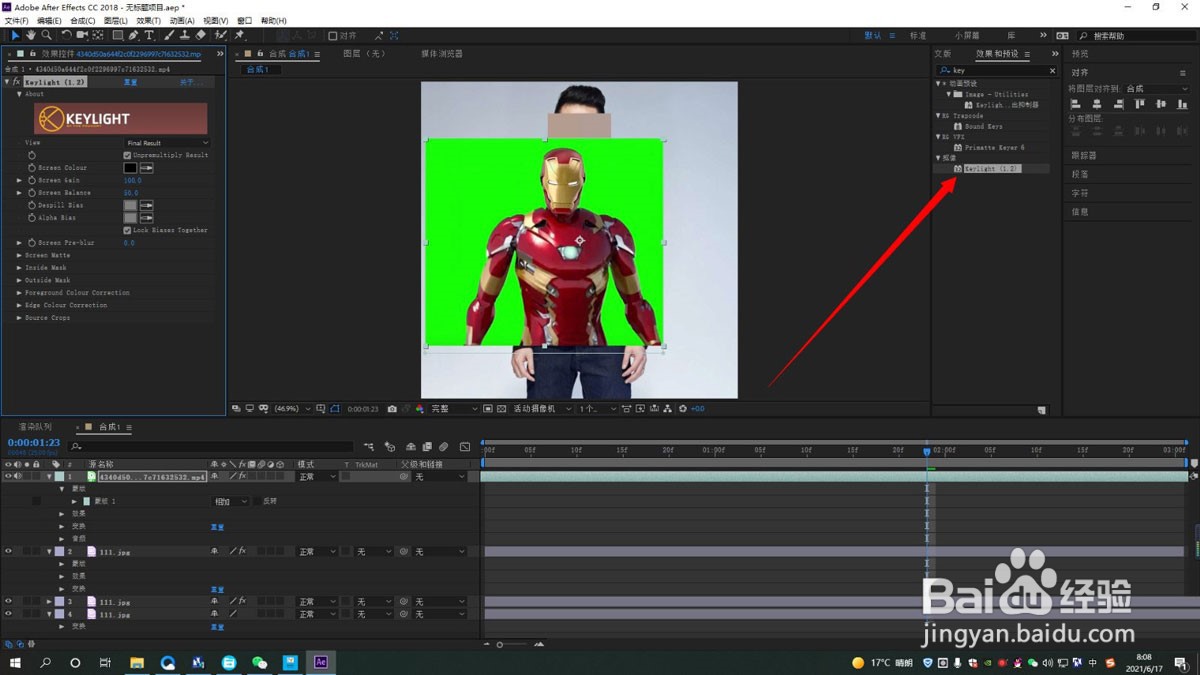Click the Alpha Bias grey swatch
The image size is (1200, 675).
(x=130, y=217)
